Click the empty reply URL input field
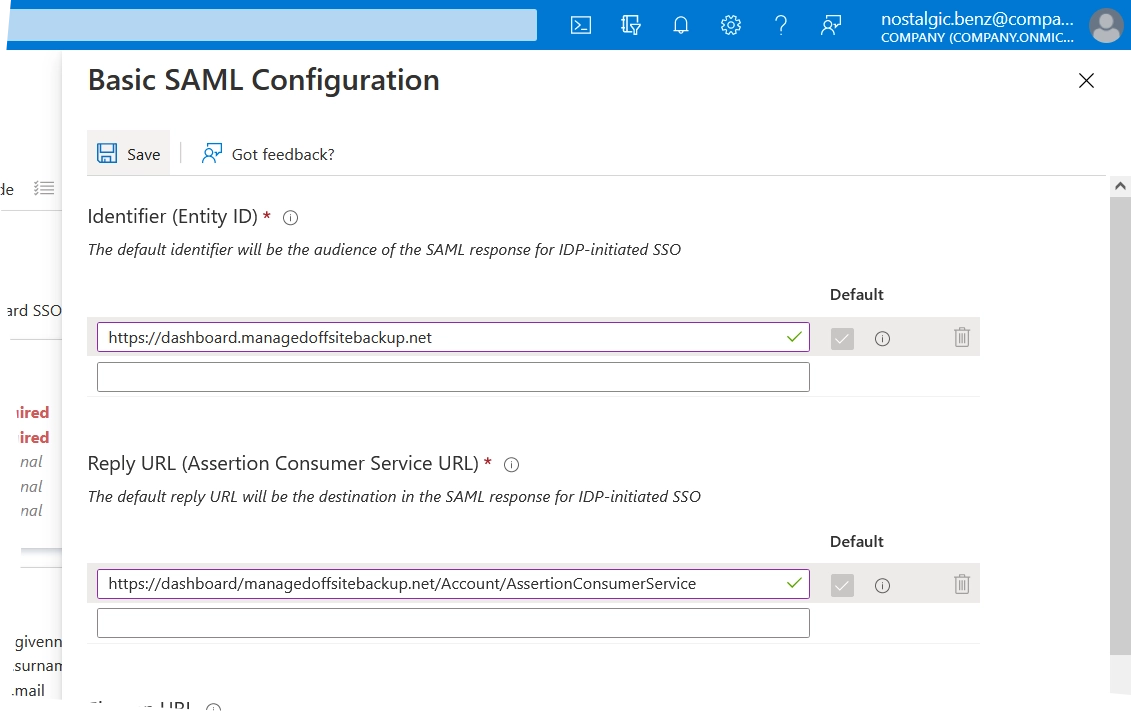This screenshot has width=1131, height=712. point(453,623)
